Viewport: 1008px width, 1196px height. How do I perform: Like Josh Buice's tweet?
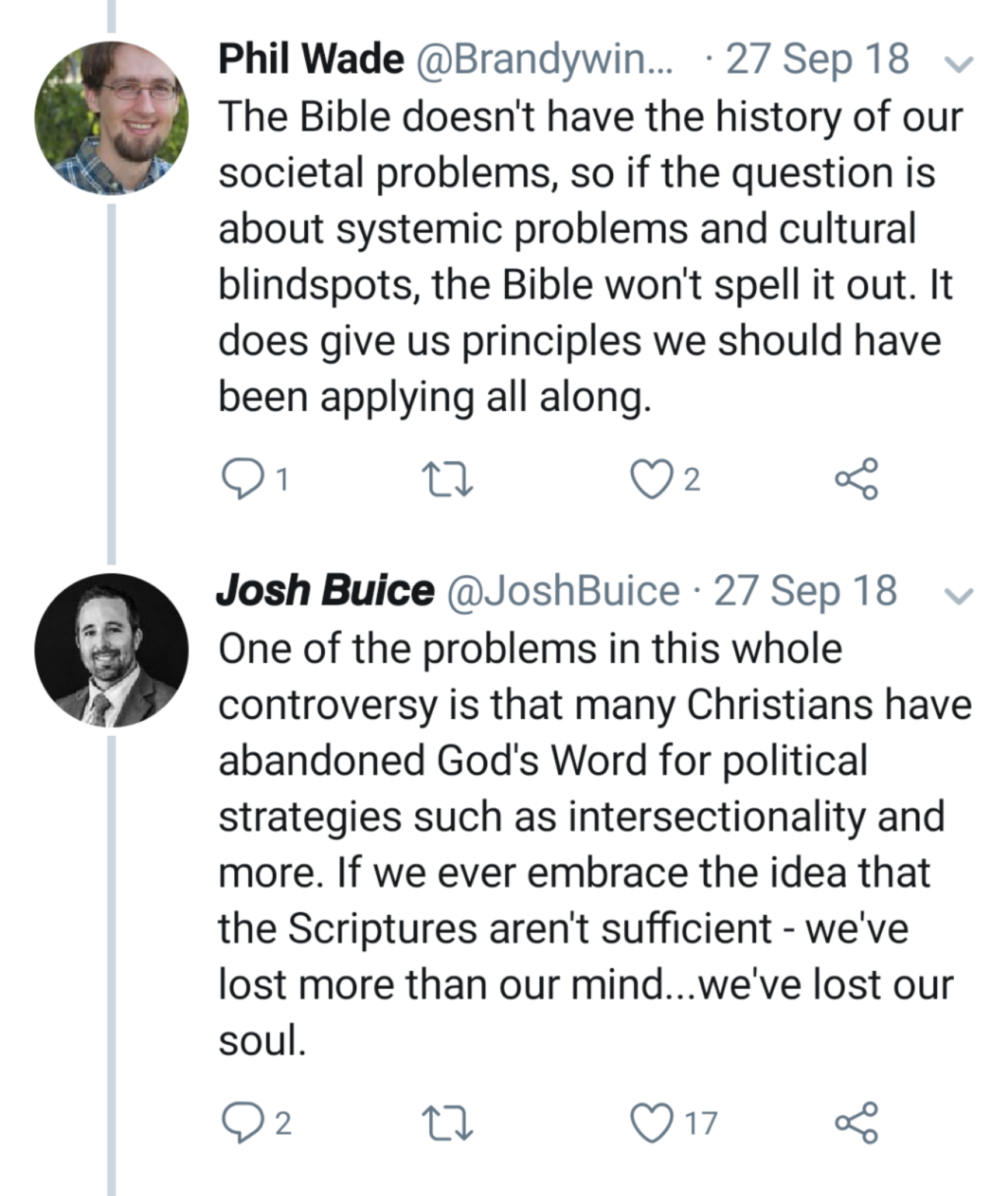pyautogui.click(x=652, y=1122)
